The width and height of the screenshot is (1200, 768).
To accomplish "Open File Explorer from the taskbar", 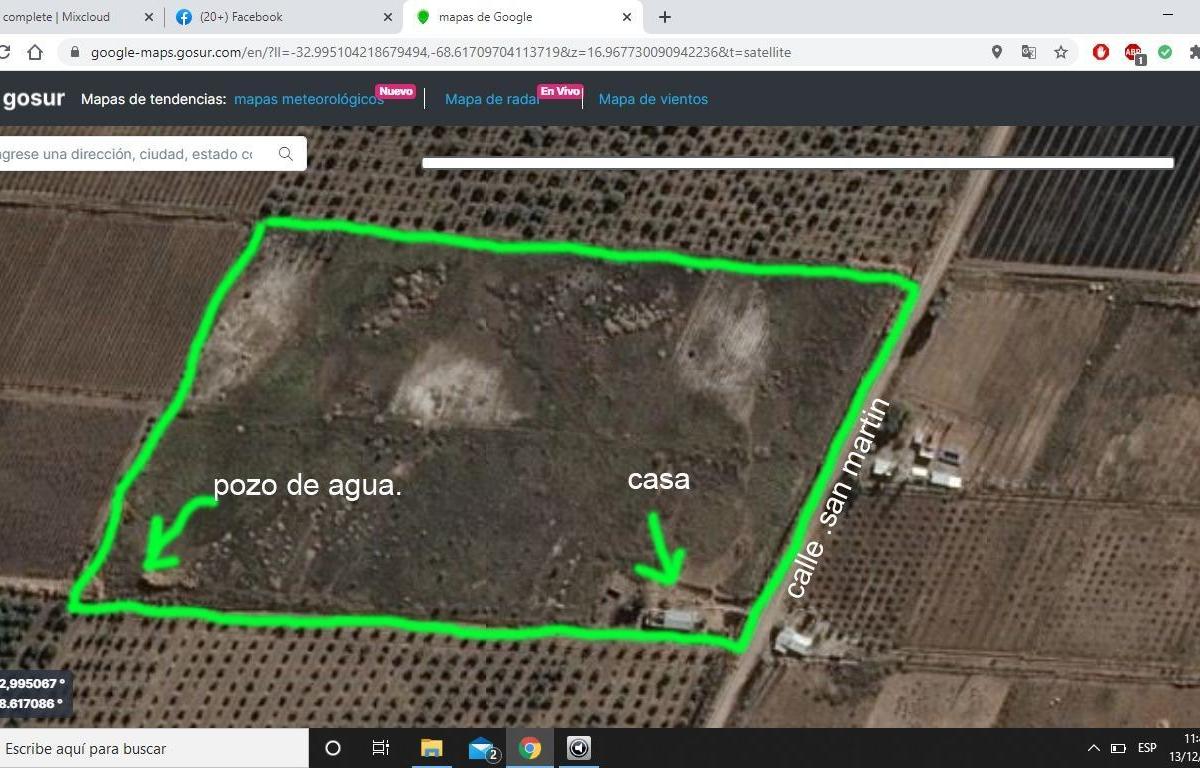I will [431, 748].
